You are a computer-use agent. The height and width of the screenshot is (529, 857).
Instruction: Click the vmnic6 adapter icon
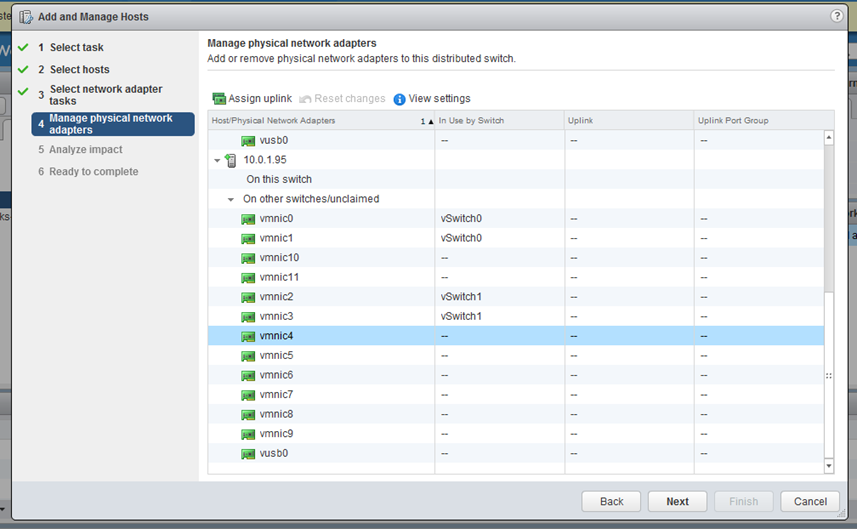(248, 375)
